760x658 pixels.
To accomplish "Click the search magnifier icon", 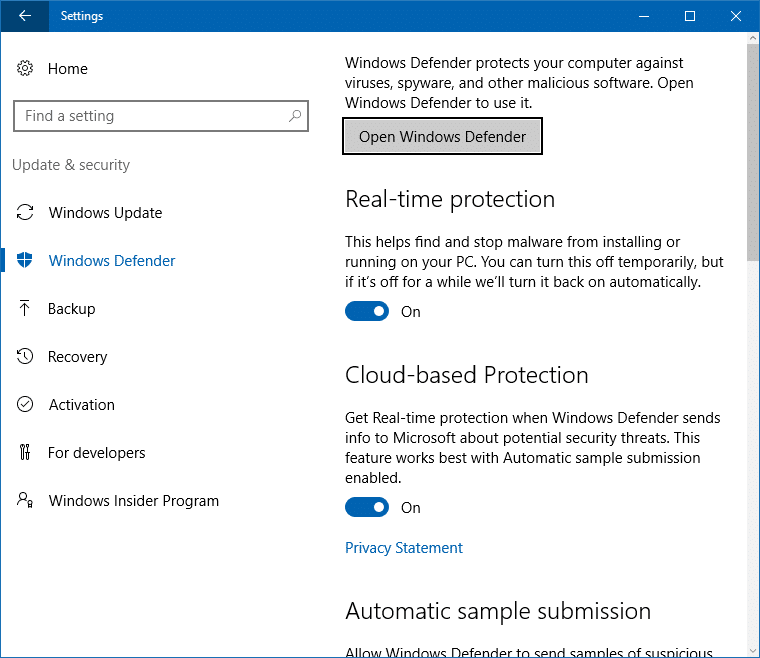I will pyautogui.click(x=295, y=116).
